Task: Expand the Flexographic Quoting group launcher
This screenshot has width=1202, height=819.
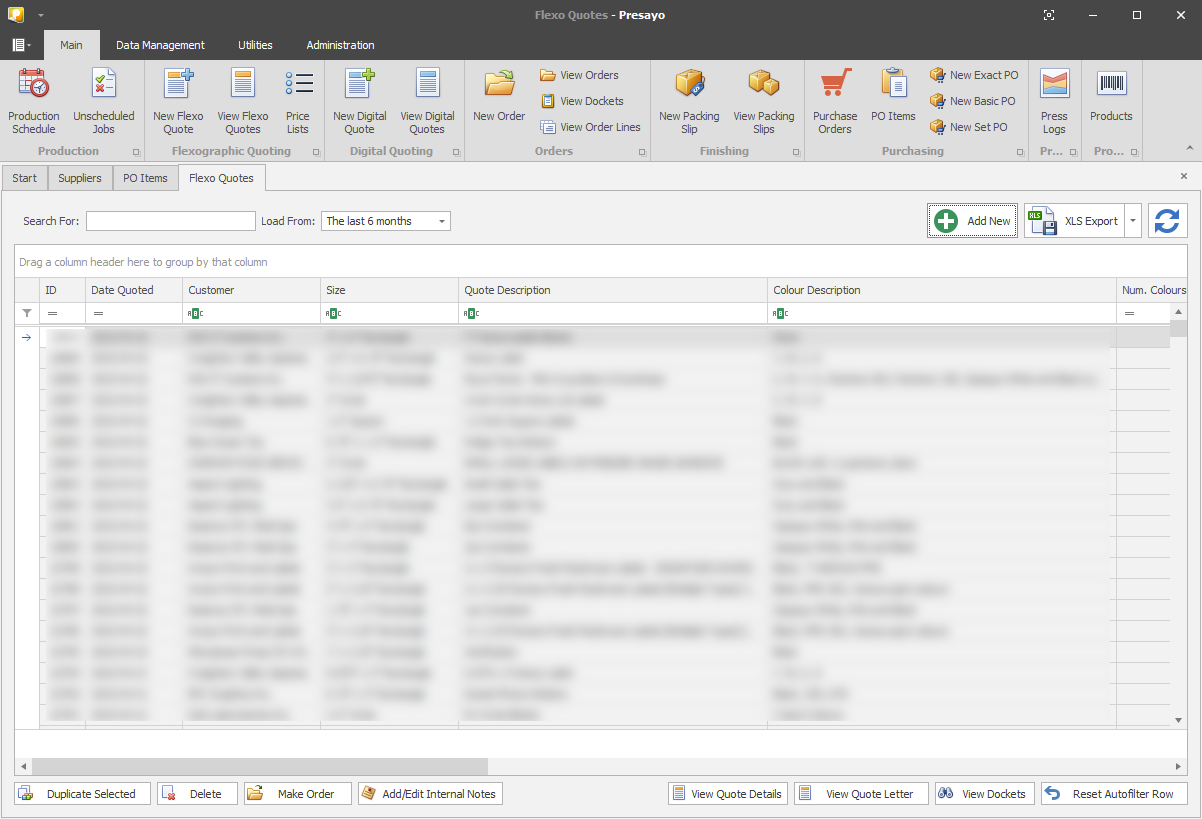Action: pos(316,152)
